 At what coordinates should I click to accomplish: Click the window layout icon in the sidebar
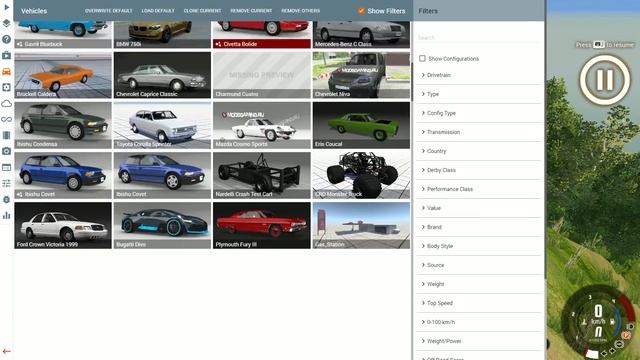(x=7, y=167)
